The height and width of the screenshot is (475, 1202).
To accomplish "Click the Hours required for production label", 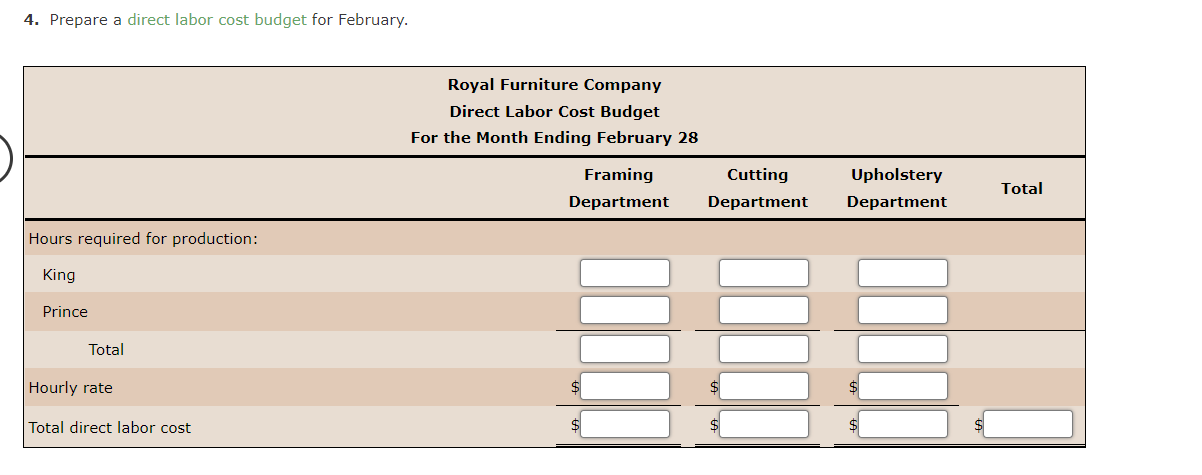I will 143,238.
